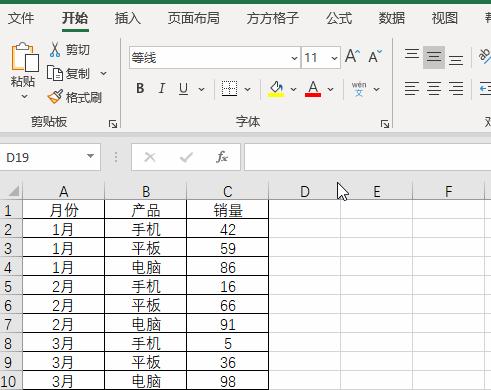Set bottom vertical alignment

(x=456, y=60)
